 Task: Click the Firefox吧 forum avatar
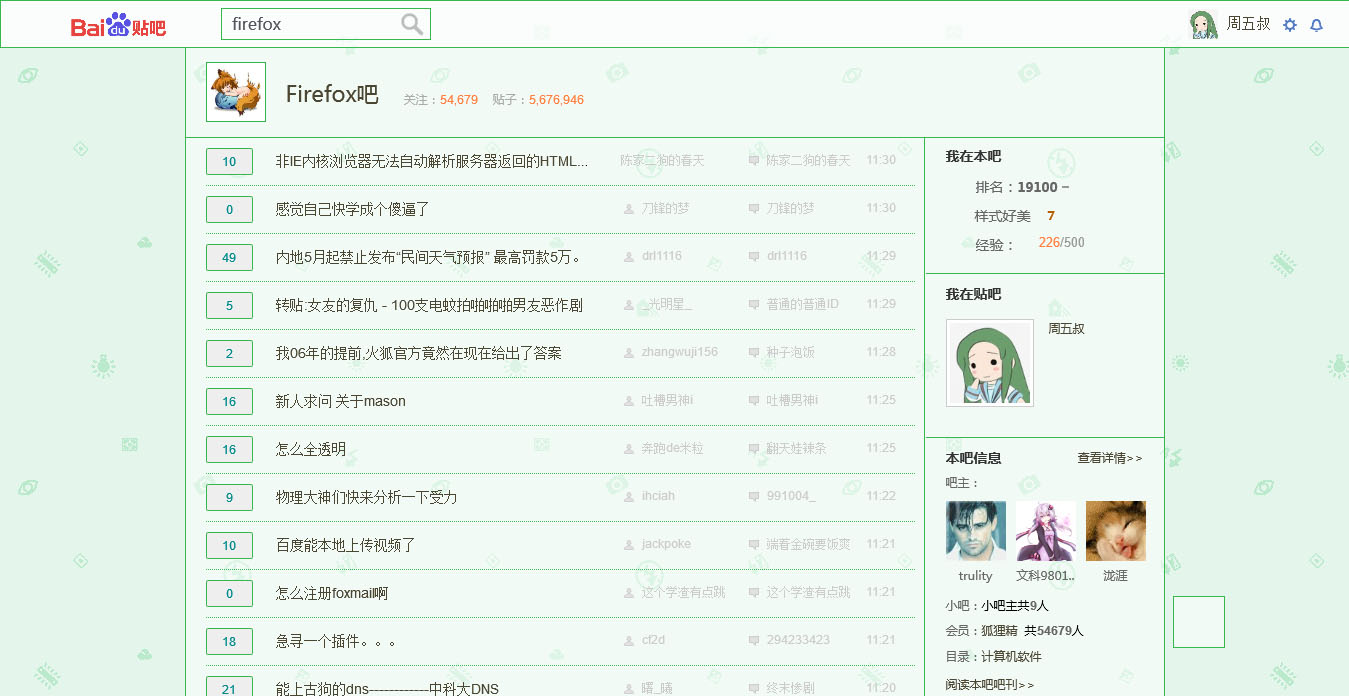coord(235,93)
